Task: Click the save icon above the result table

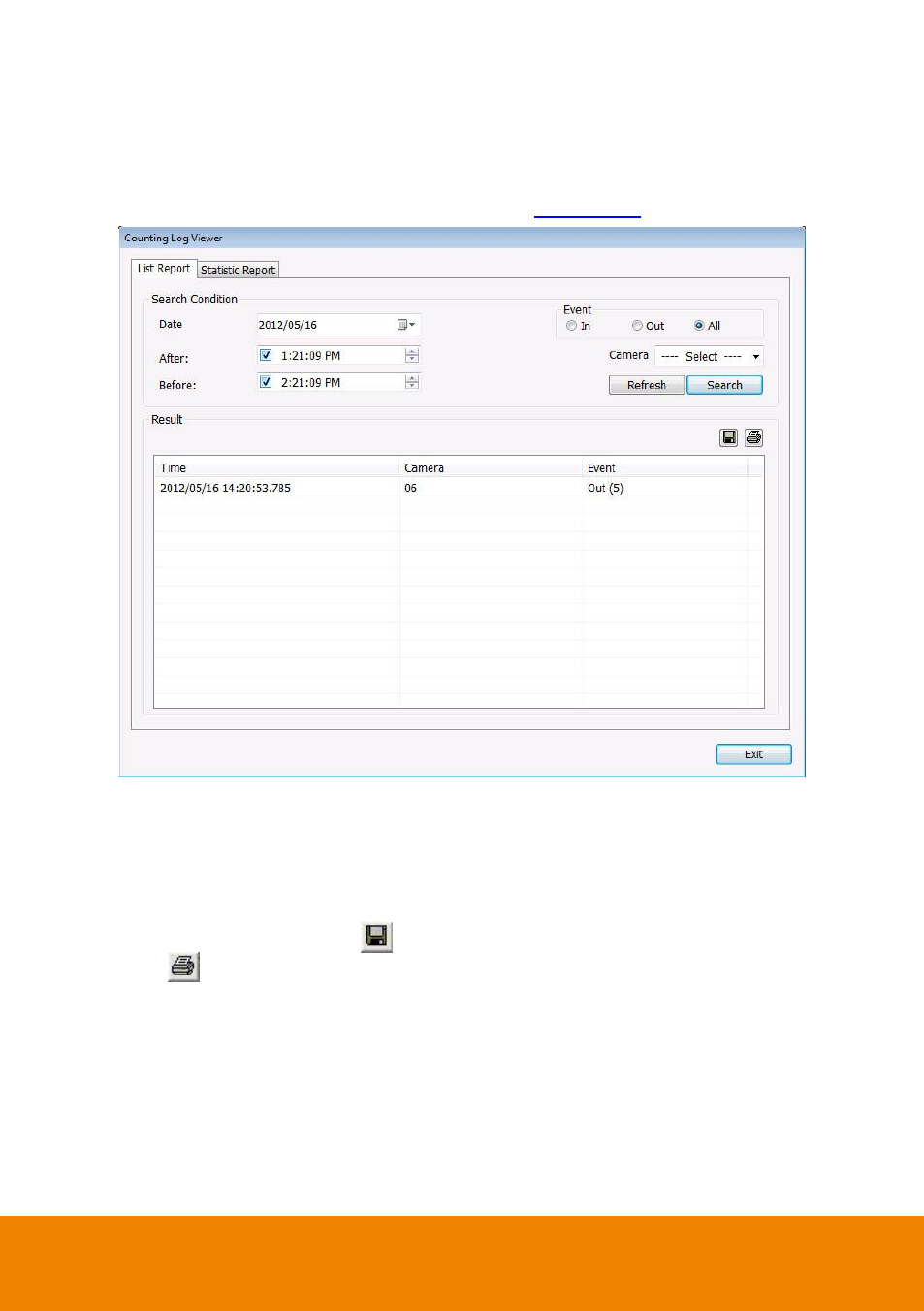Action: tap(728, 437)
